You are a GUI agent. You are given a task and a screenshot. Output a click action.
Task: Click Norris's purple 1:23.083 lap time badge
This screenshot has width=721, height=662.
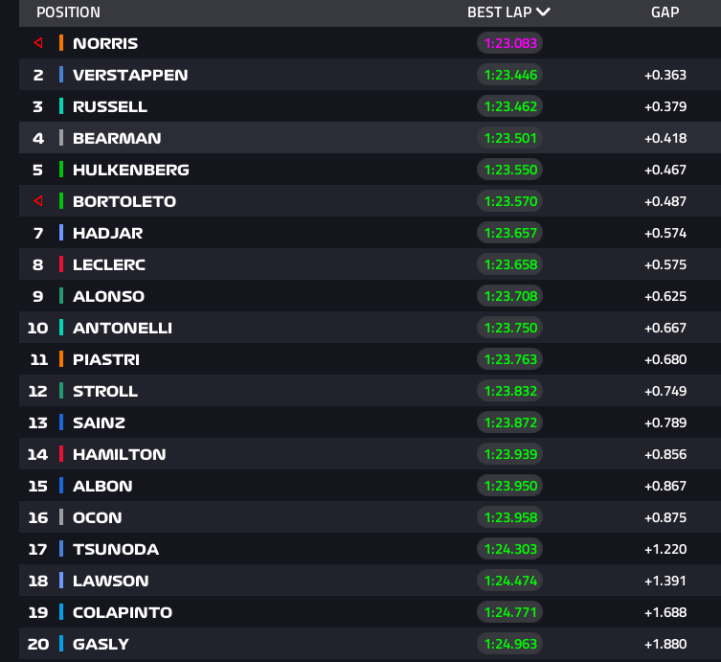coord(510,43)
